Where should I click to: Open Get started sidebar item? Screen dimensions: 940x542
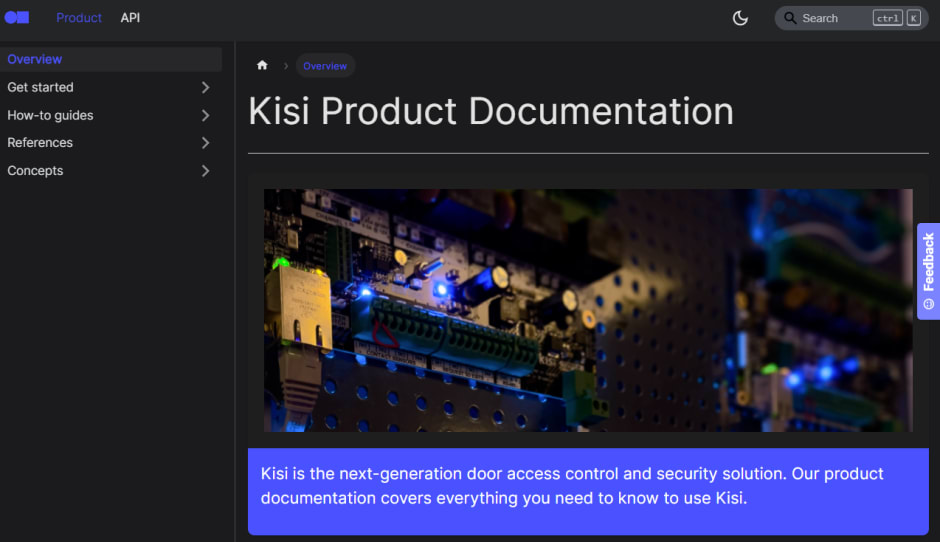click(40, 87)
